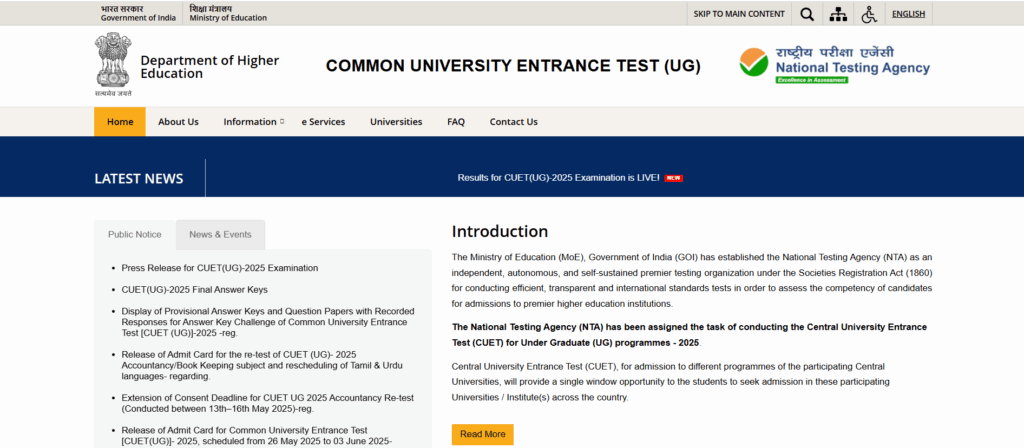Open the e Services menu
Image resolution: width=1024 pixels, height=448 pixels.
(x=323, y=122)
